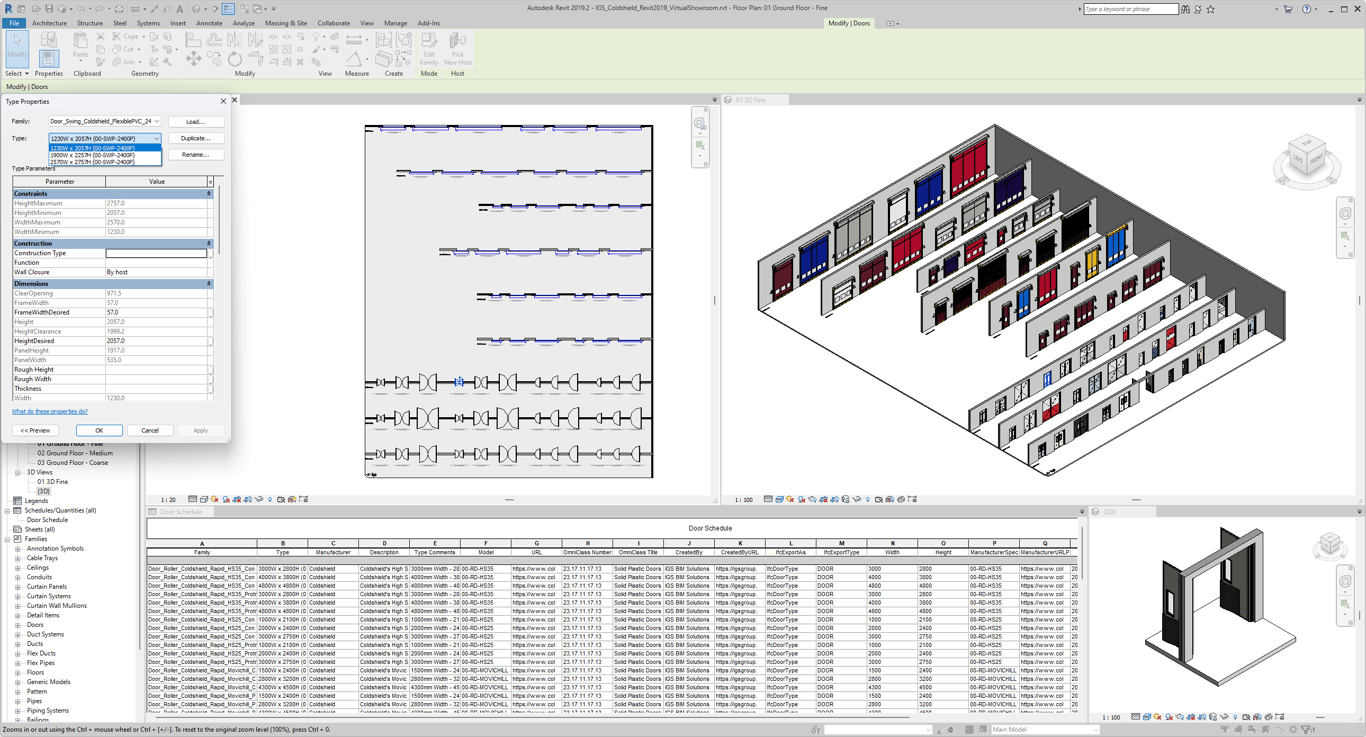Click the Duplicate... button

coord(195,138)
